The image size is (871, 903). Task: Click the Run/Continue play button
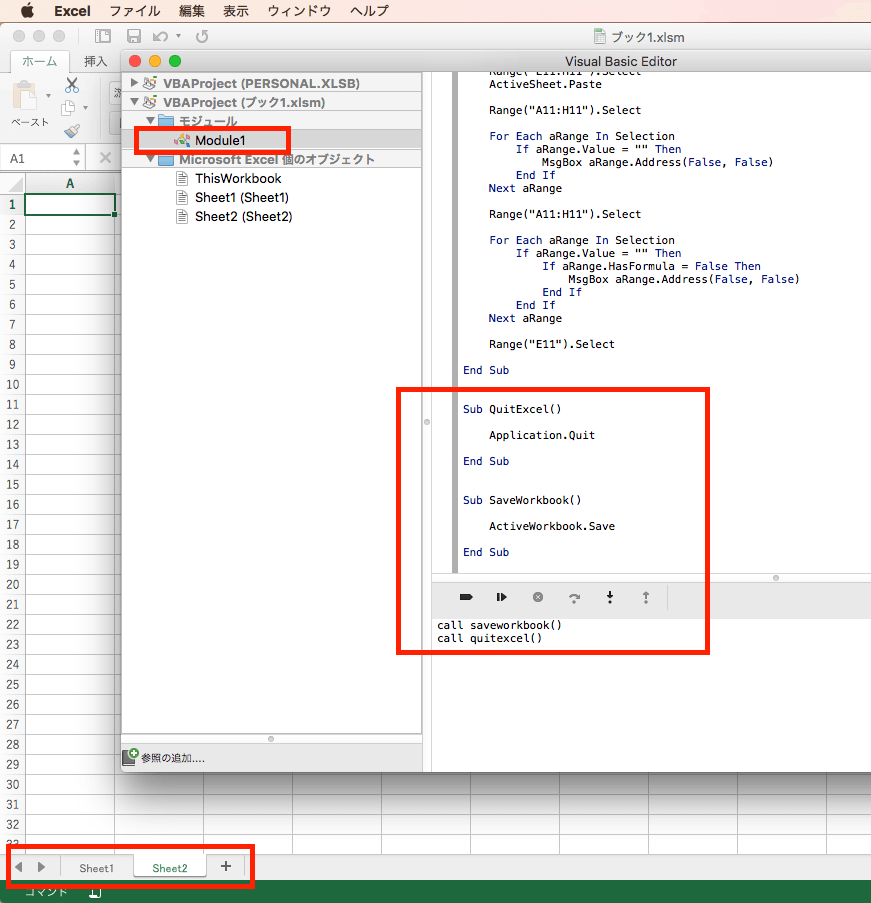tap(501, 597)
